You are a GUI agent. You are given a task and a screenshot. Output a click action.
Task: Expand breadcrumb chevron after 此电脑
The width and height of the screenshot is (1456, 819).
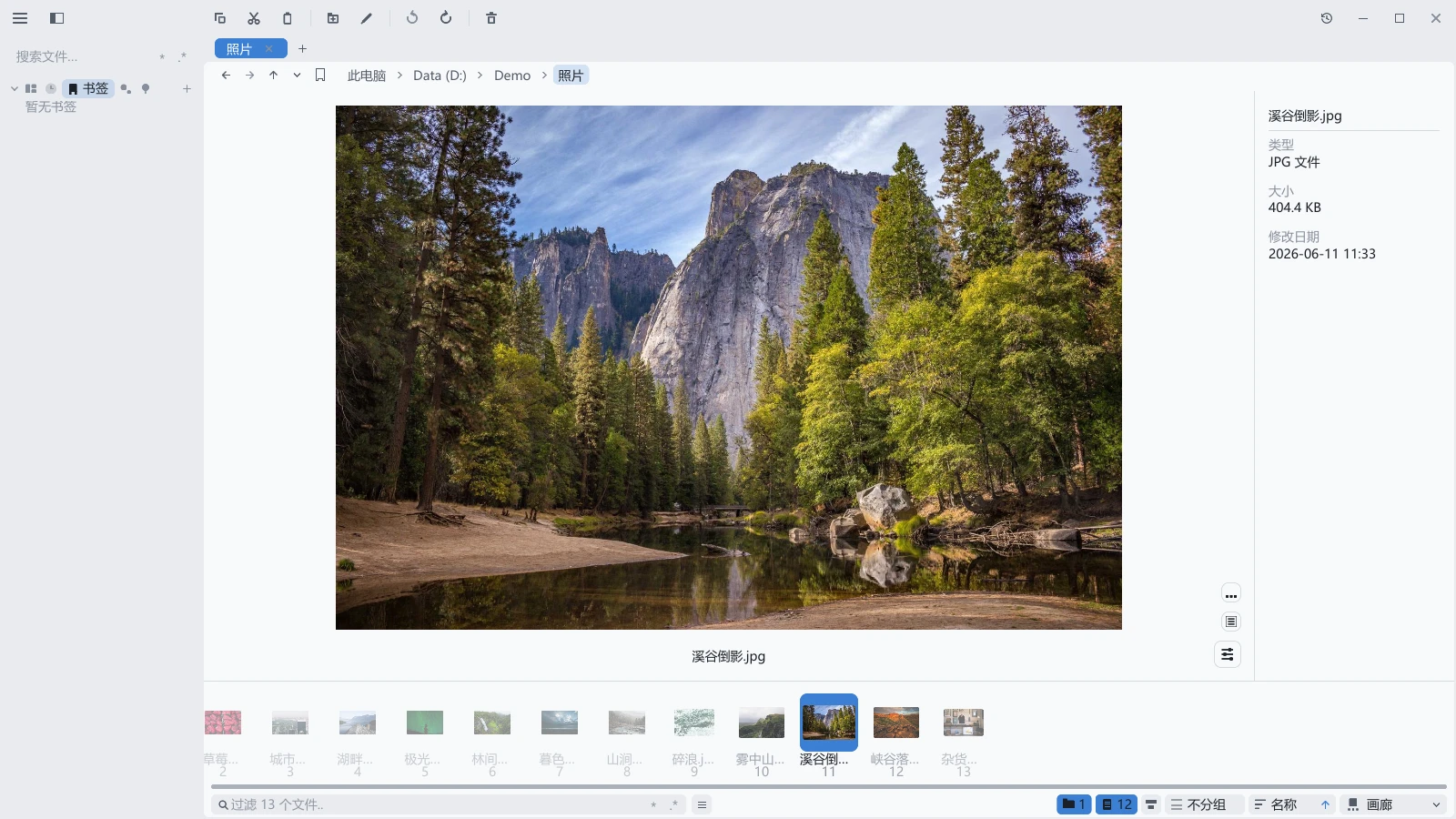pyautogui.click(x=399, y=76)
